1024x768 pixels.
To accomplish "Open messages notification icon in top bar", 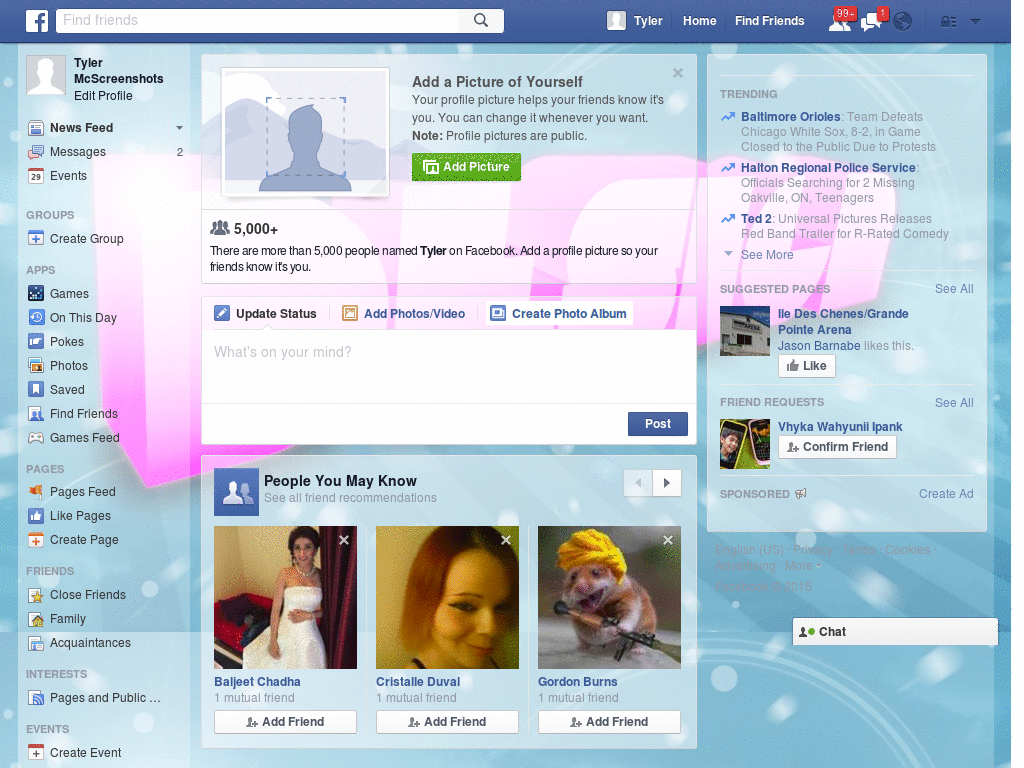I will 872,21.
